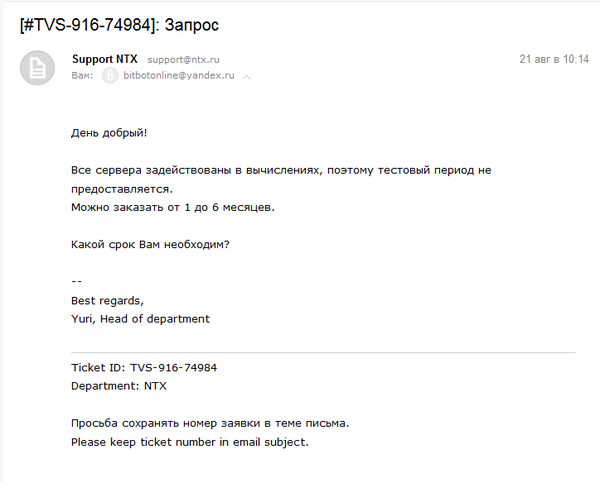600x483 pixels.
Task: Click the "Yuri, Head of department" signature
Action: 140,319
